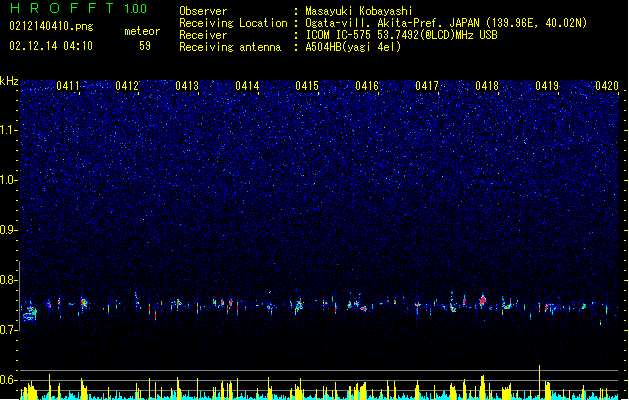The width and height of the screenshot is (629, 400).
Task: Click the strong red meteor echo near 0418
Action: 483,300
